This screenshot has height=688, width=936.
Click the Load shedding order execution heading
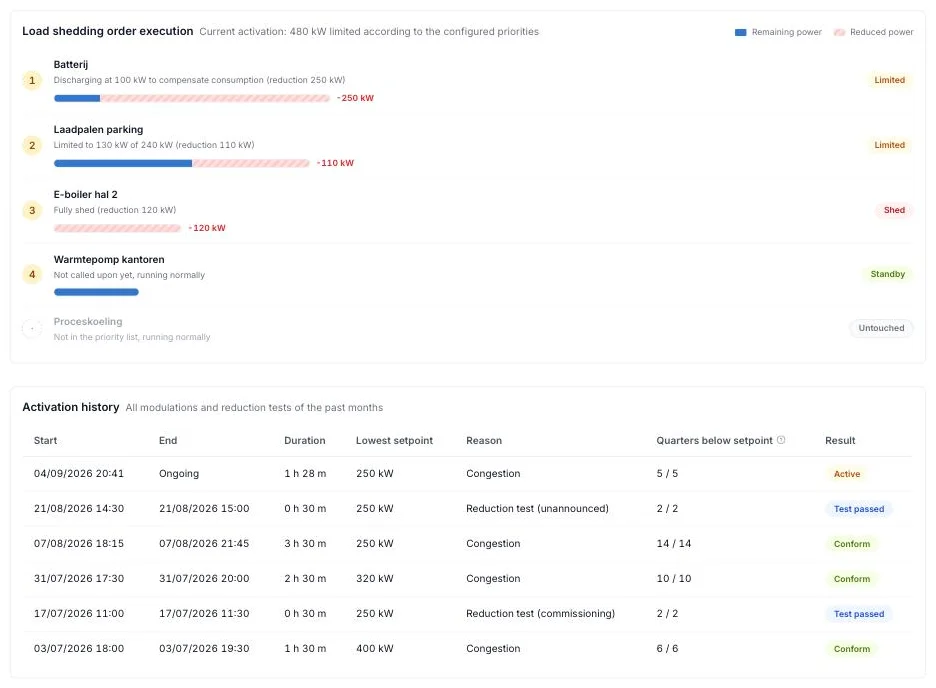pyautogui.click(x=107, y=31)
